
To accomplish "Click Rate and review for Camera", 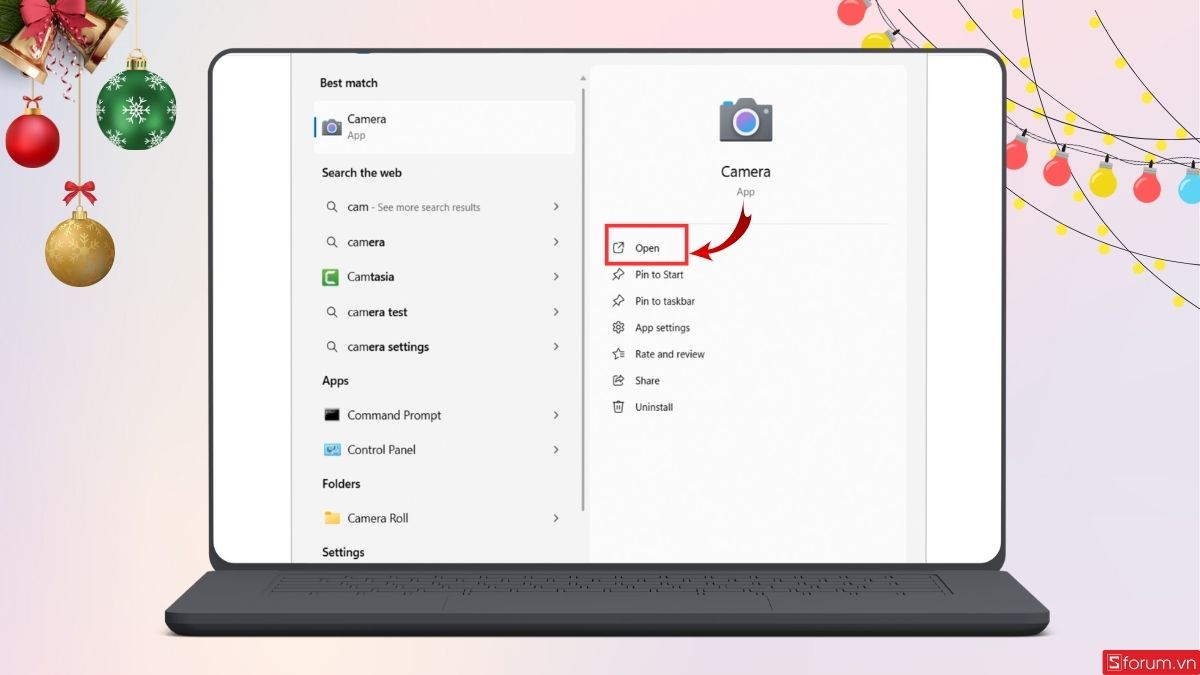I will click(x=669, y=353).
